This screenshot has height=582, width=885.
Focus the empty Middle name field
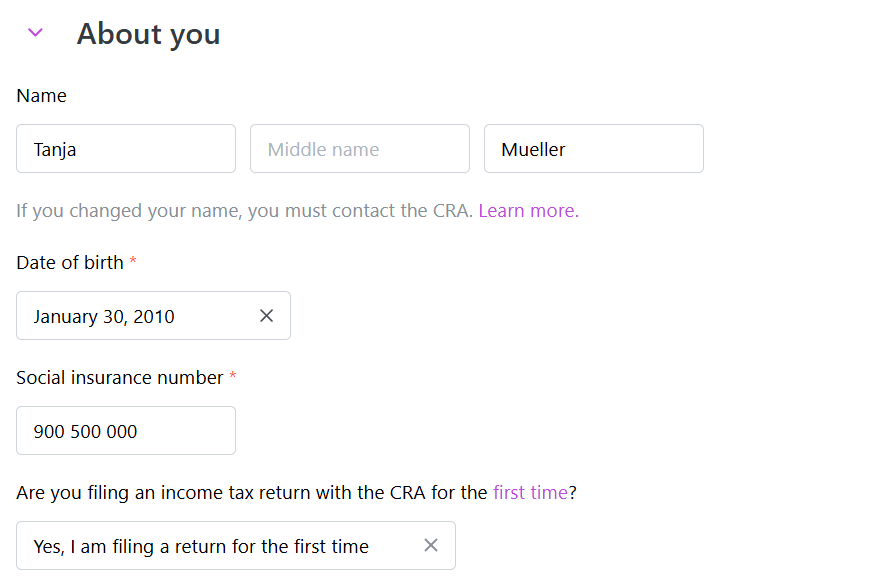pos(359,149)
